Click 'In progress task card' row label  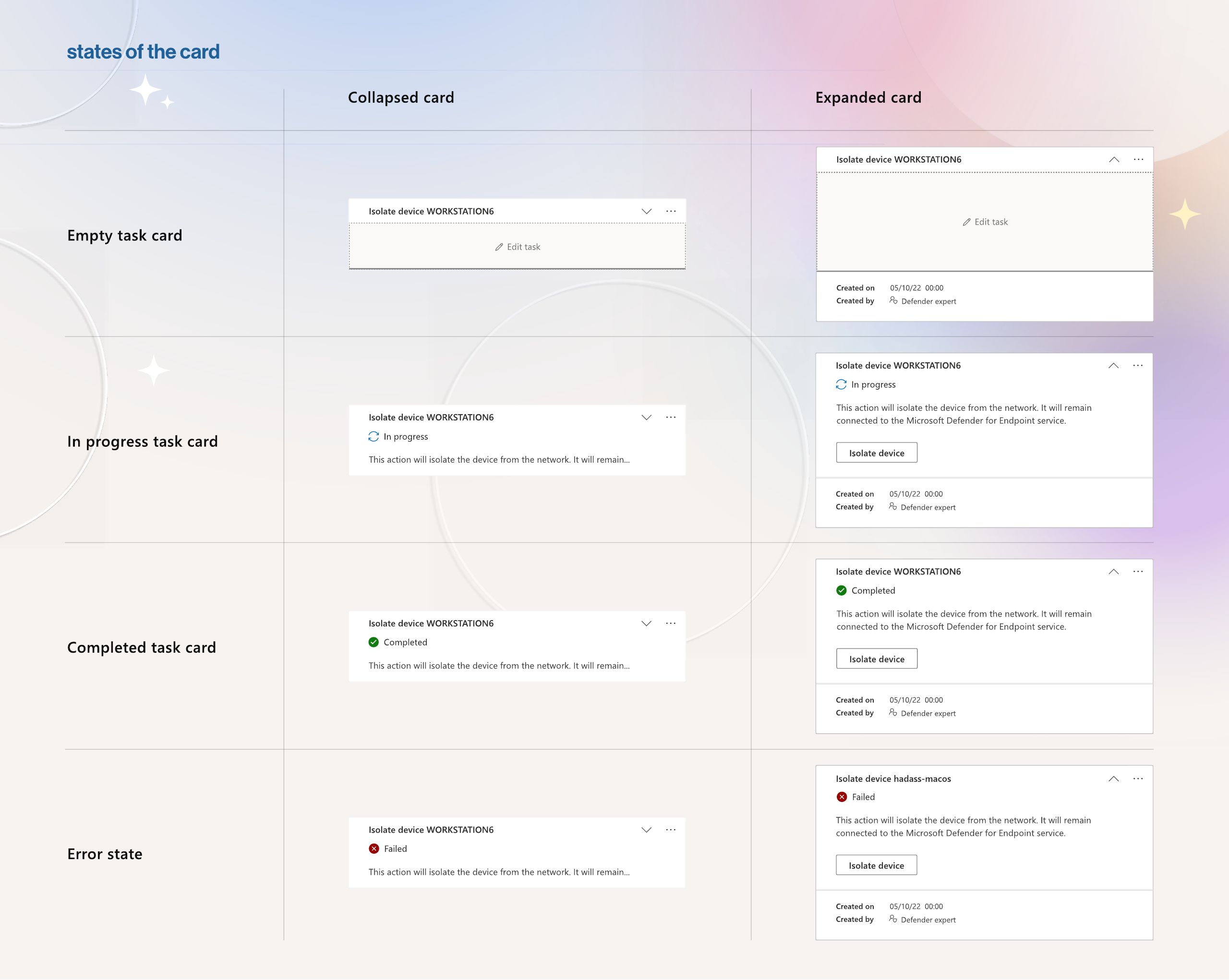(x=143, y=442)
